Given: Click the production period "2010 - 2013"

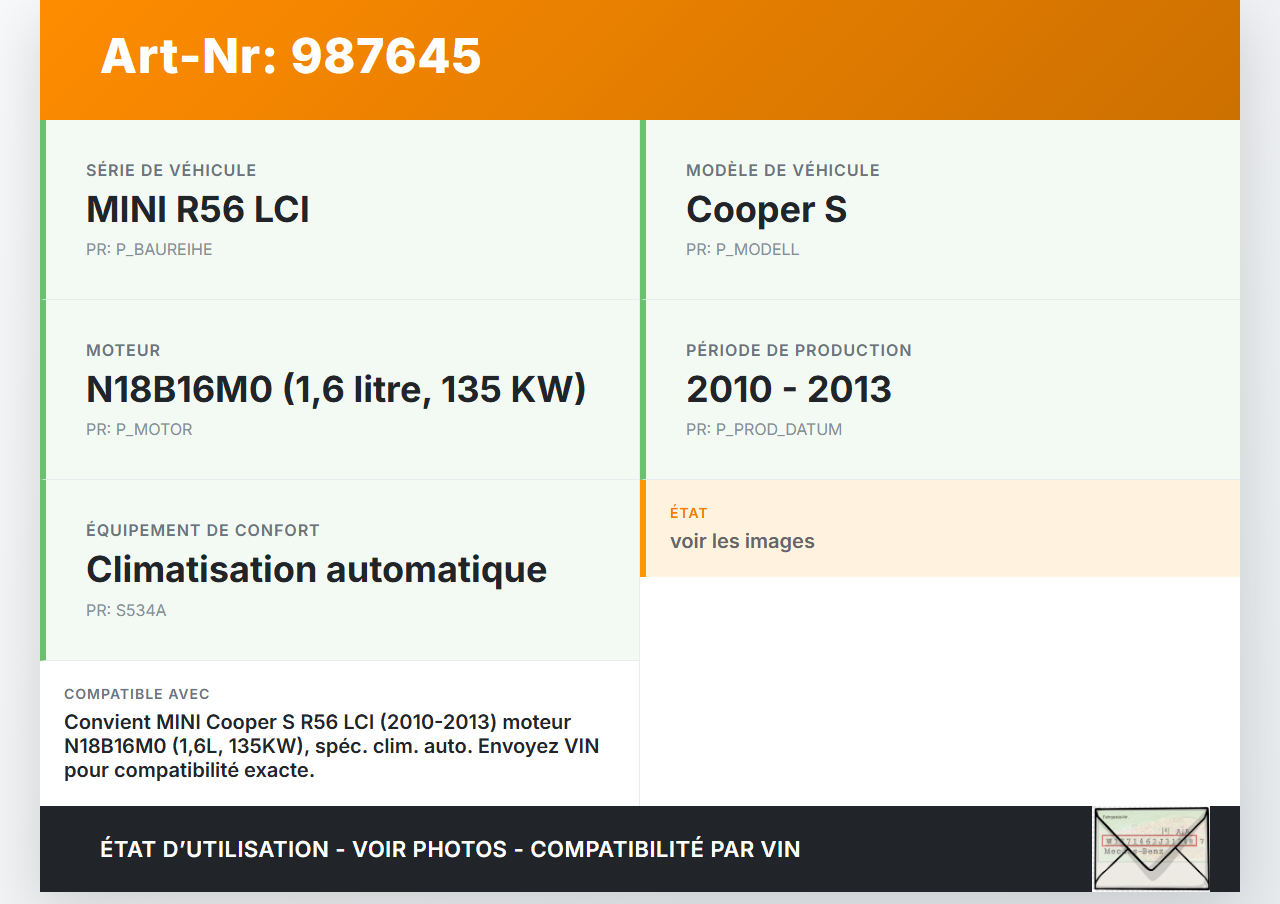Looking at the screenshot, I should tap(789, 389).
